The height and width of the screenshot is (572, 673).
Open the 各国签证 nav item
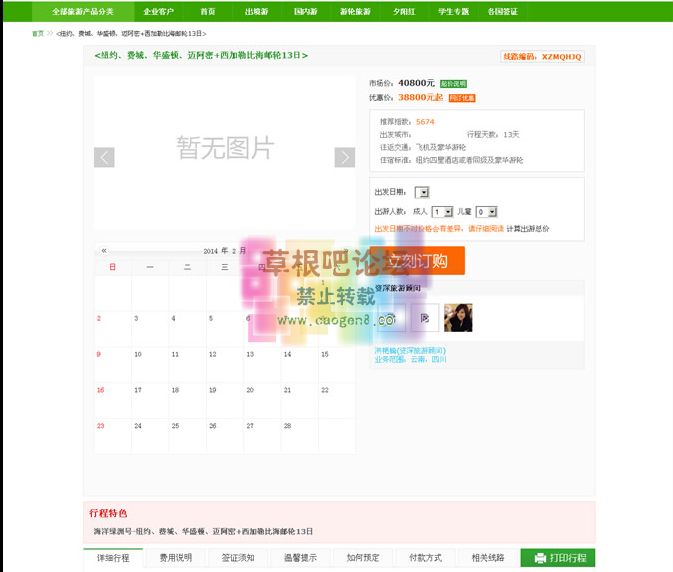click(503, 12)
